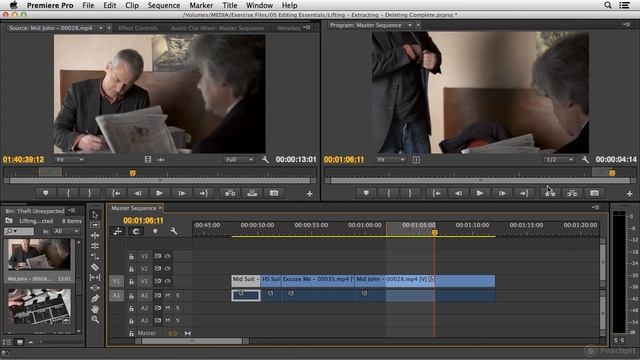The width and height of the screenshot is (640, 360).
Task: Select the Razor tool
Action: [x=95, y=267]
